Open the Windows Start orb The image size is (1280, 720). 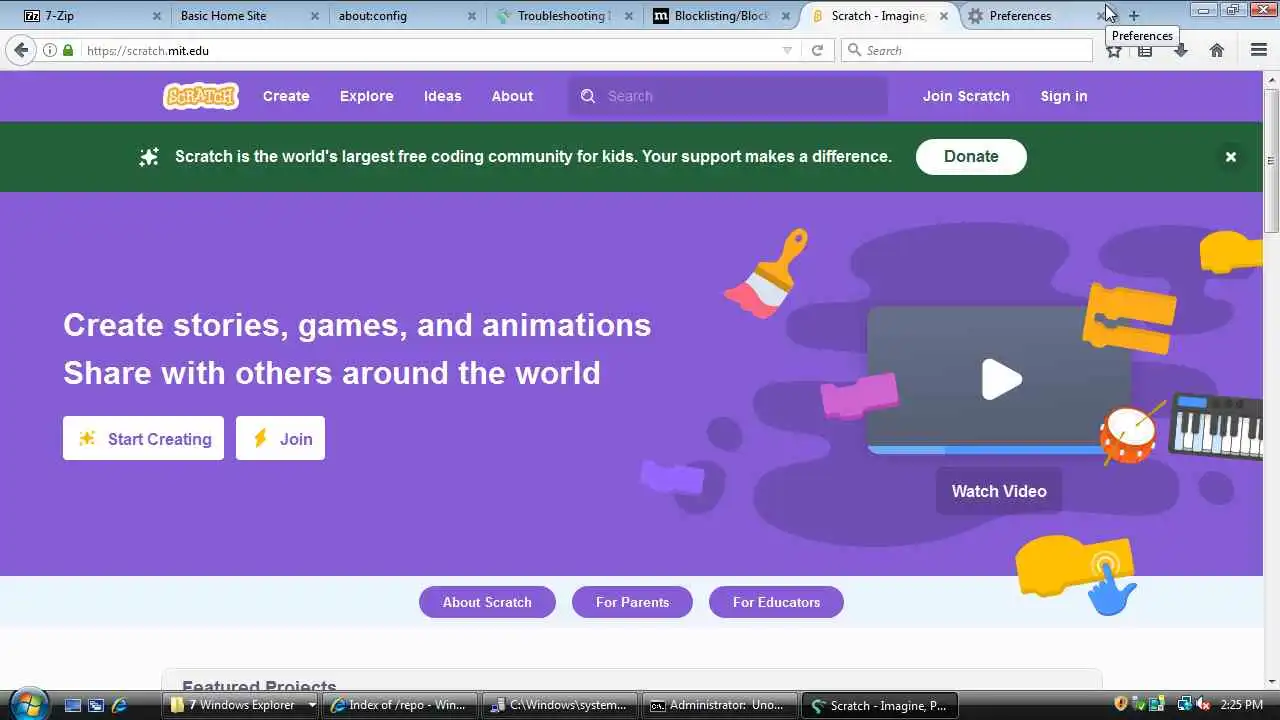point(28,703)
